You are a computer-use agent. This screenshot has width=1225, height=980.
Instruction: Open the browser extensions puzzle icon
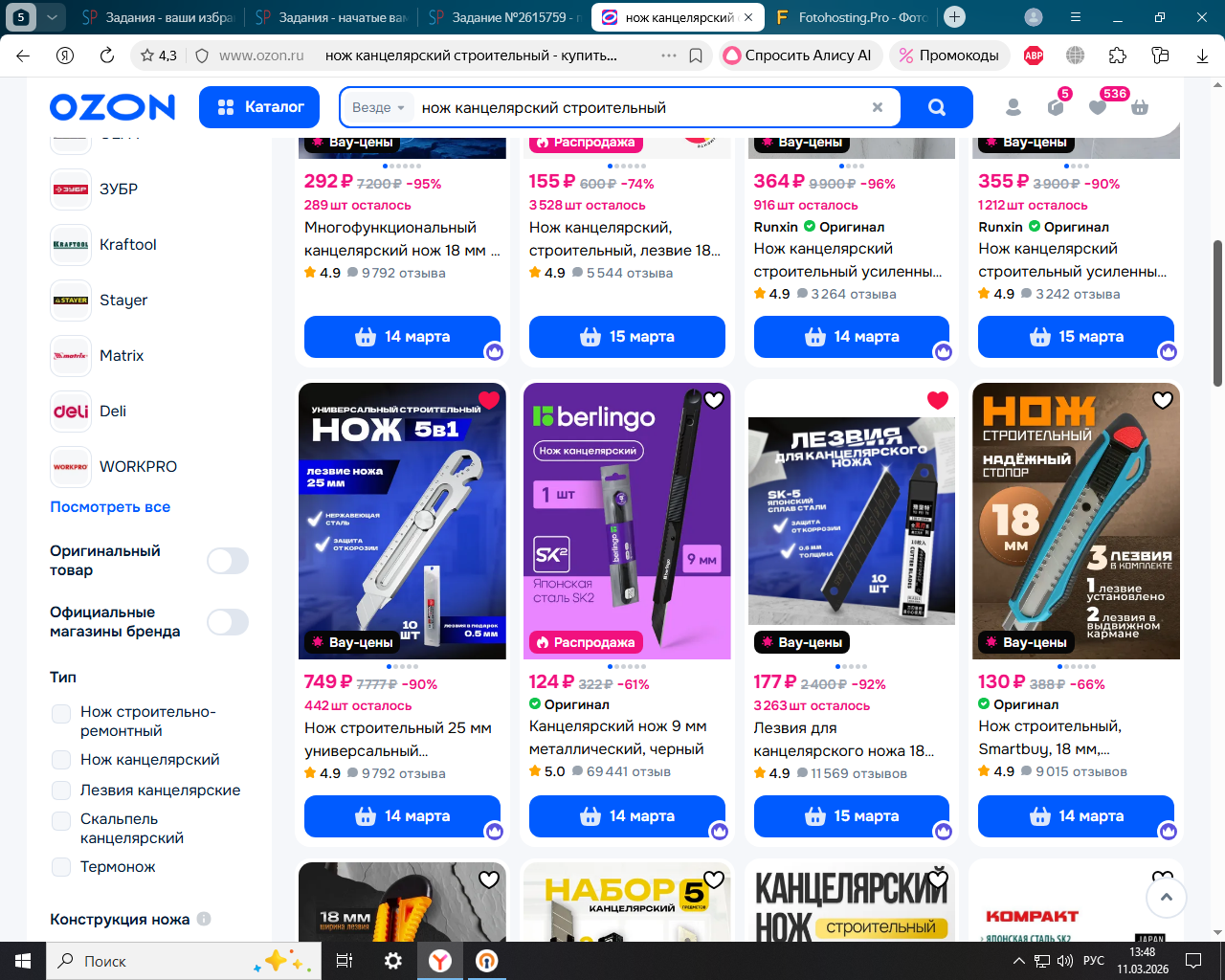coord(1118,56)
